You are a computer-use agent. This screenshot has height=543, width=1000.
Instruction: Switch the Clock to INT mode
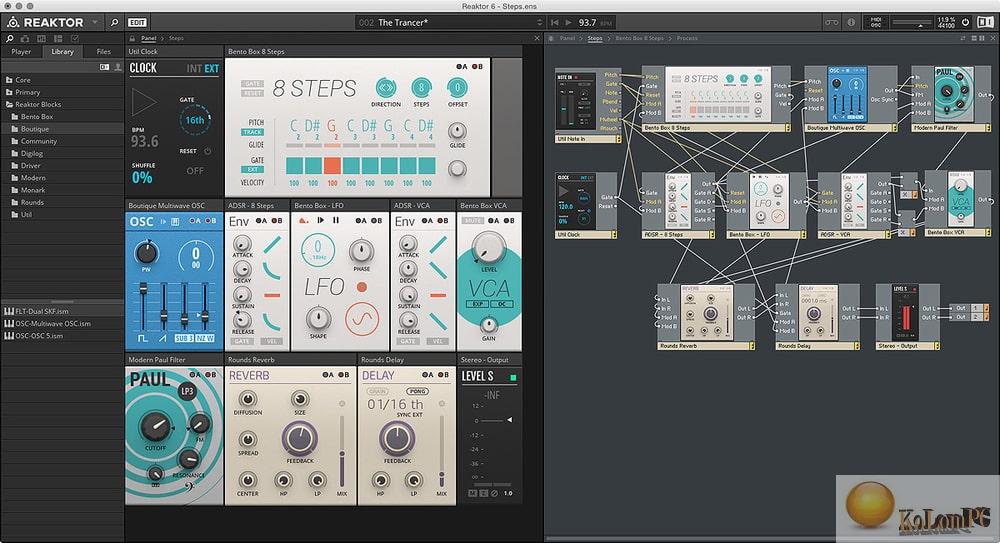pyautogui.click(x=193, y=68)
